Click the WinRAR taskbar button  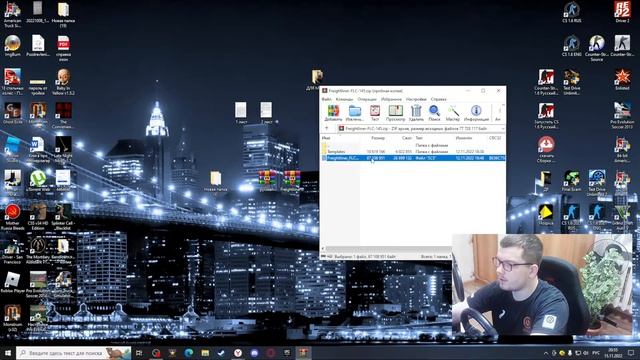303,353
